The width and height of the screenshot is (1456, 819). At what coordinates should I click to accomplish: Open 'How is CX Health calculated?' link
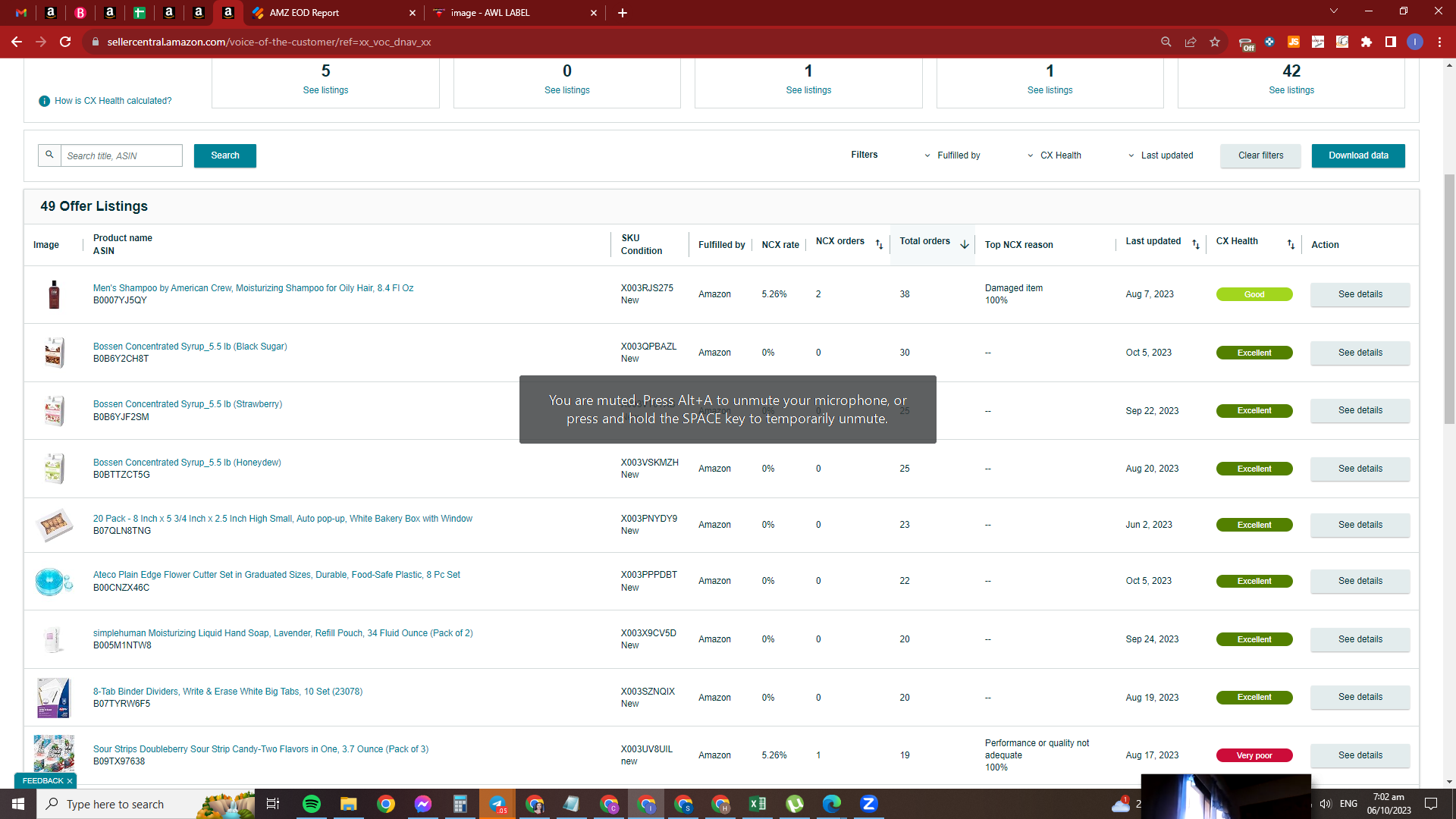pos(113,101)
